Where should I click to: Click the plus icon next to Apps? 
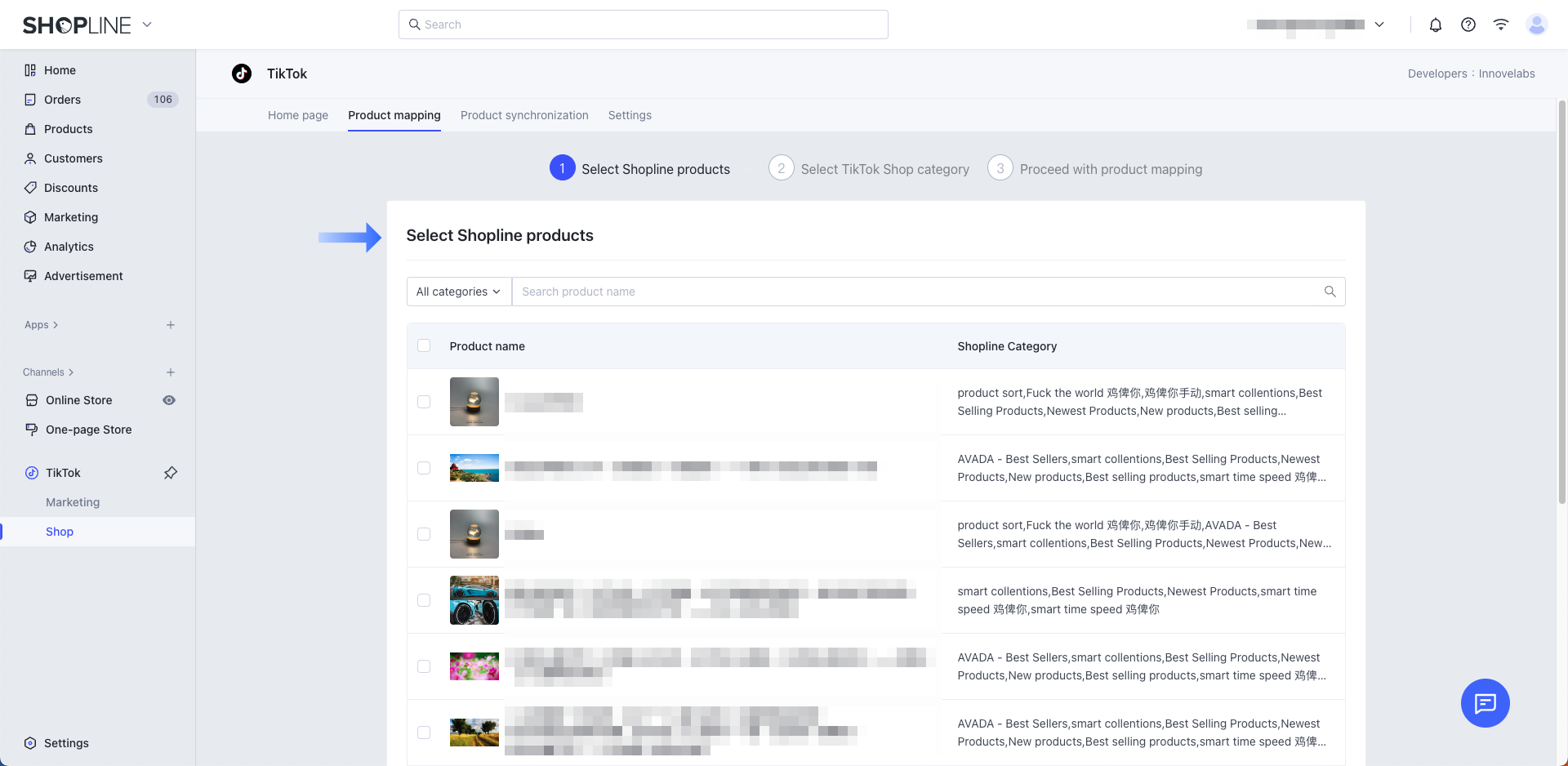(x=171, y=325)
